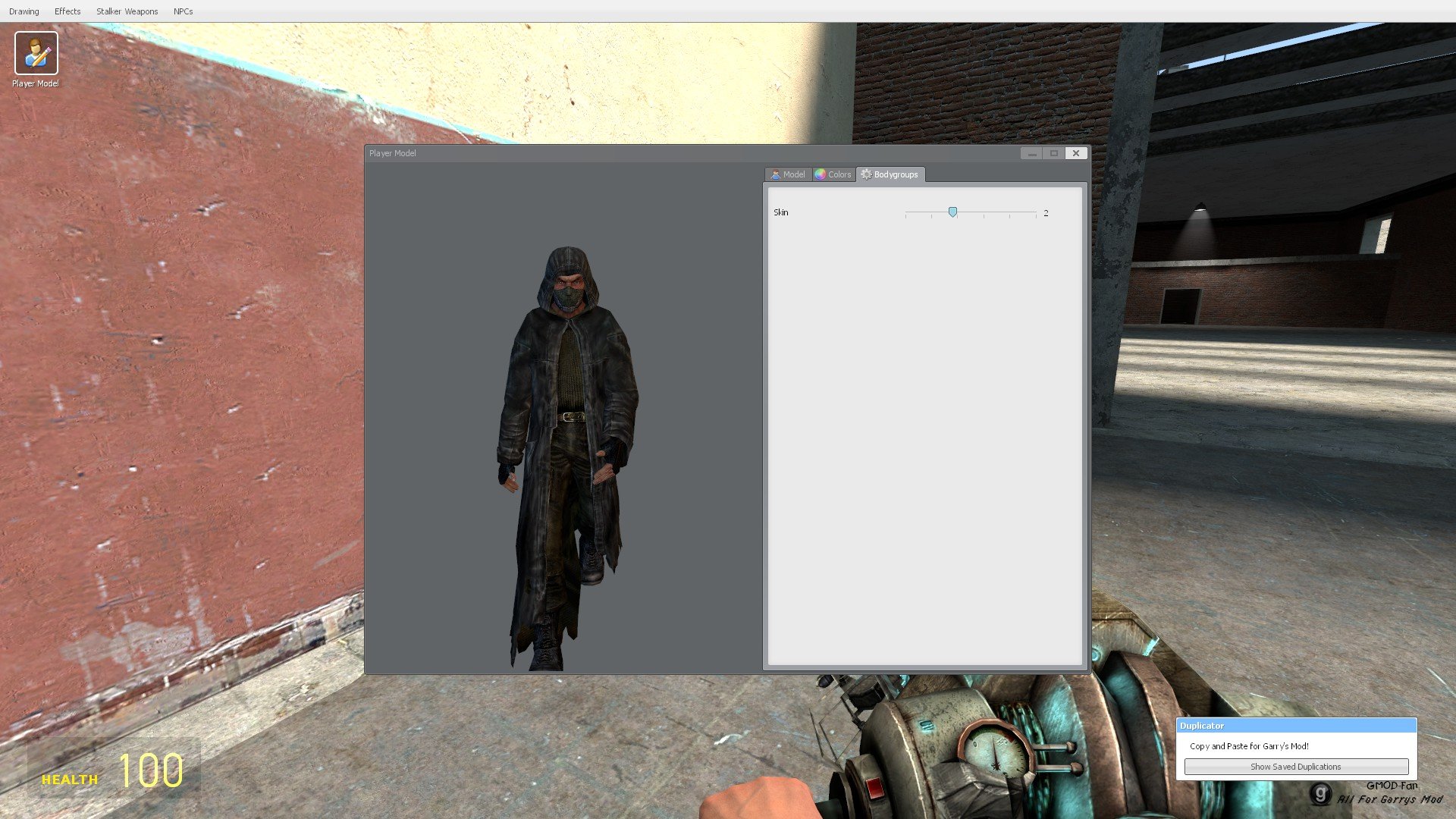The width and height of the screenshot is (1456, 819).
Task: Open the Stalker Weapons menu
Action: coord(127,11)
